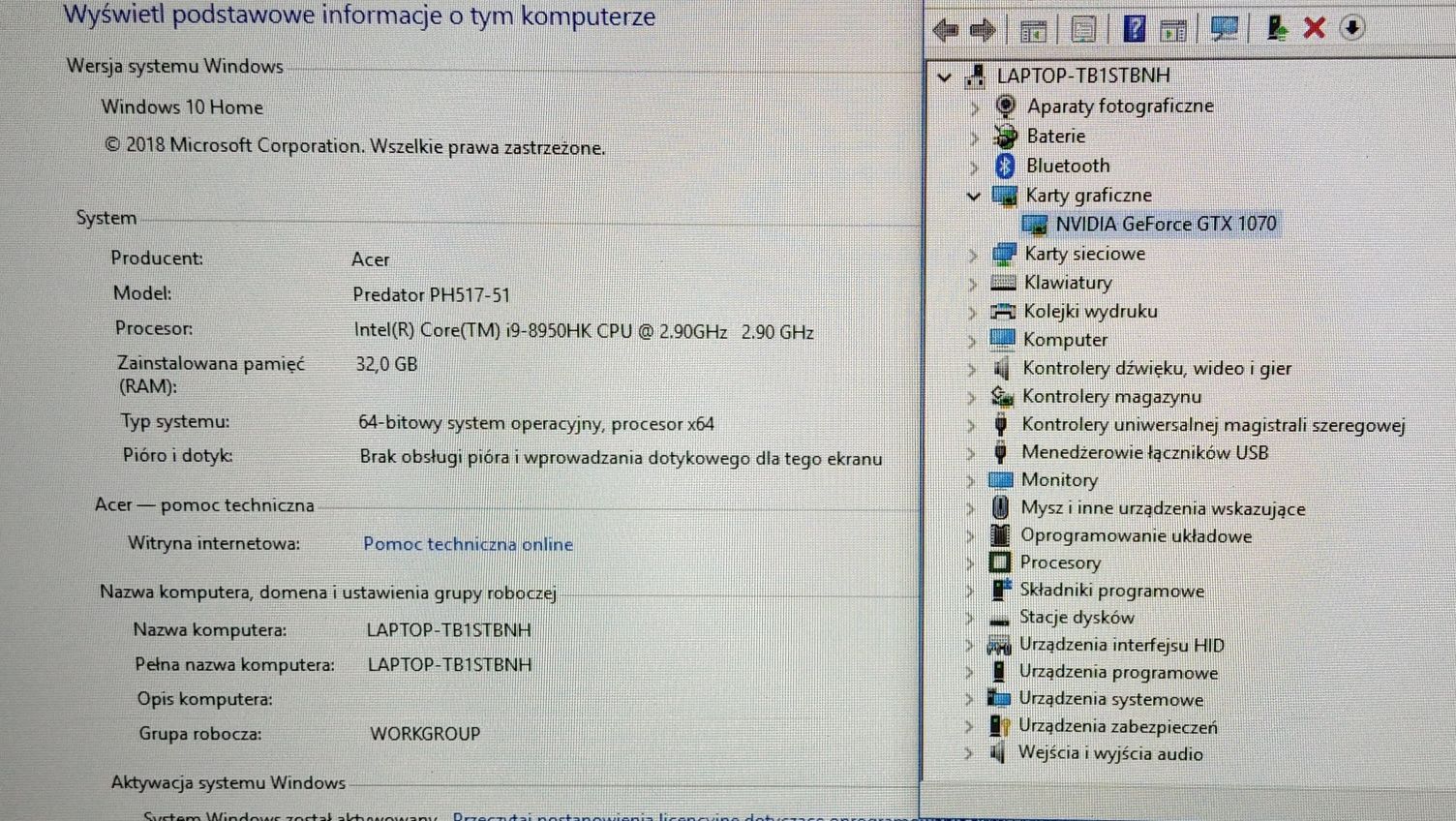Click the GPU icon beside NVIDIA GeForce GTX 1070
Viewport: 1456px width, 821px height.
[x=1035, y=225]
